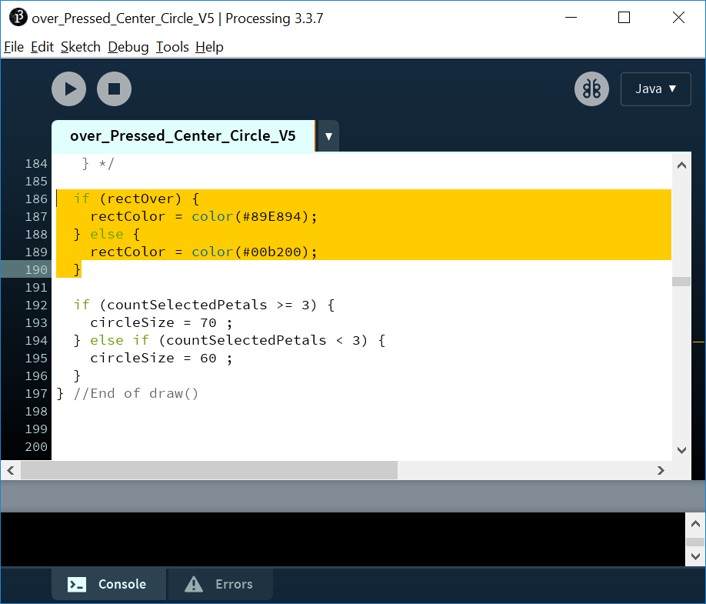
Task: Open the Java mode dropdown
Action: click(656, 89)
